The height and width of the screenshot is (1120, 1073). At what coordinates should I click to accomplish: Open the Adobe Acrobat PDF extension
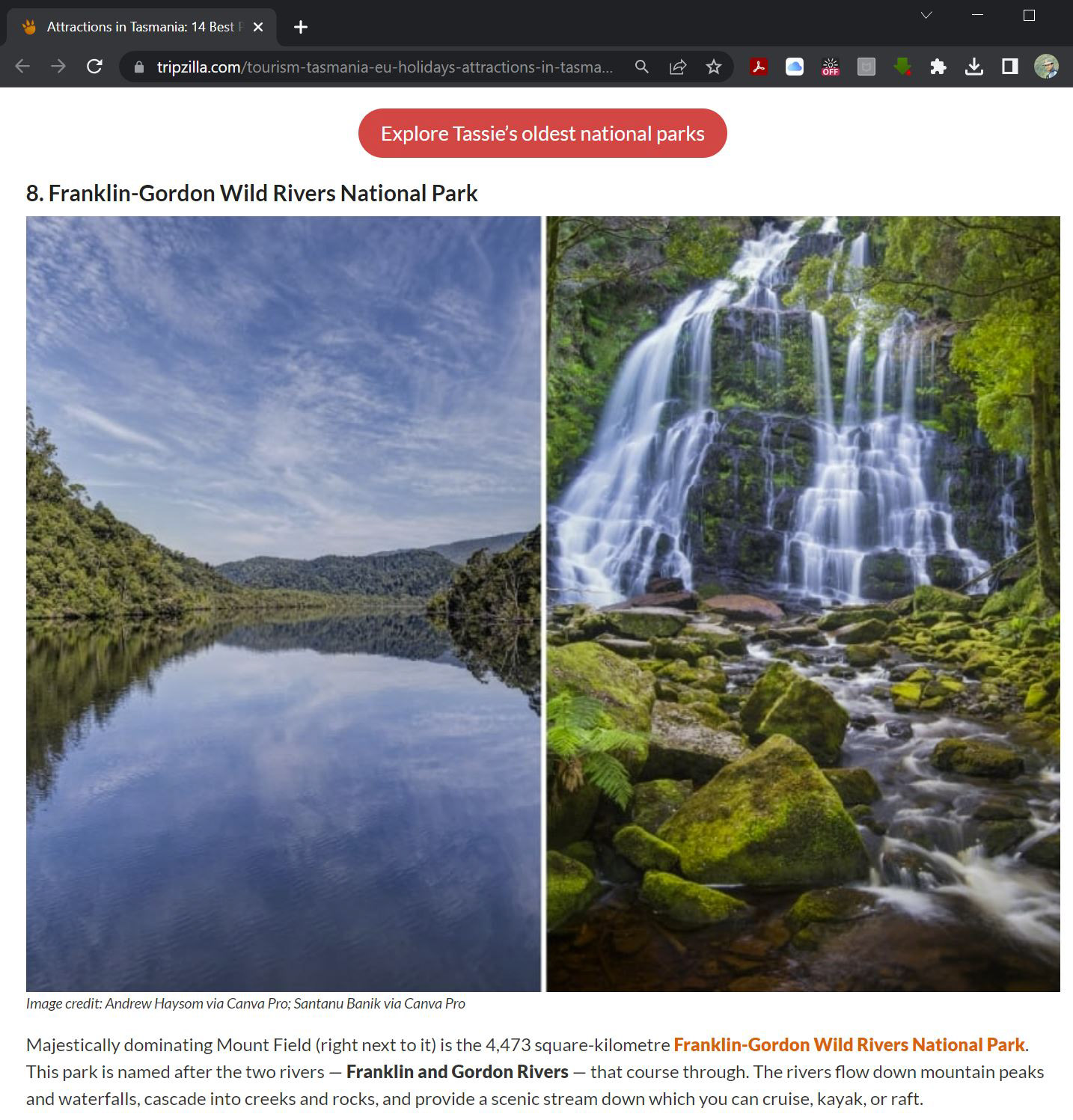pyautogui.click(x=759, y=67)
